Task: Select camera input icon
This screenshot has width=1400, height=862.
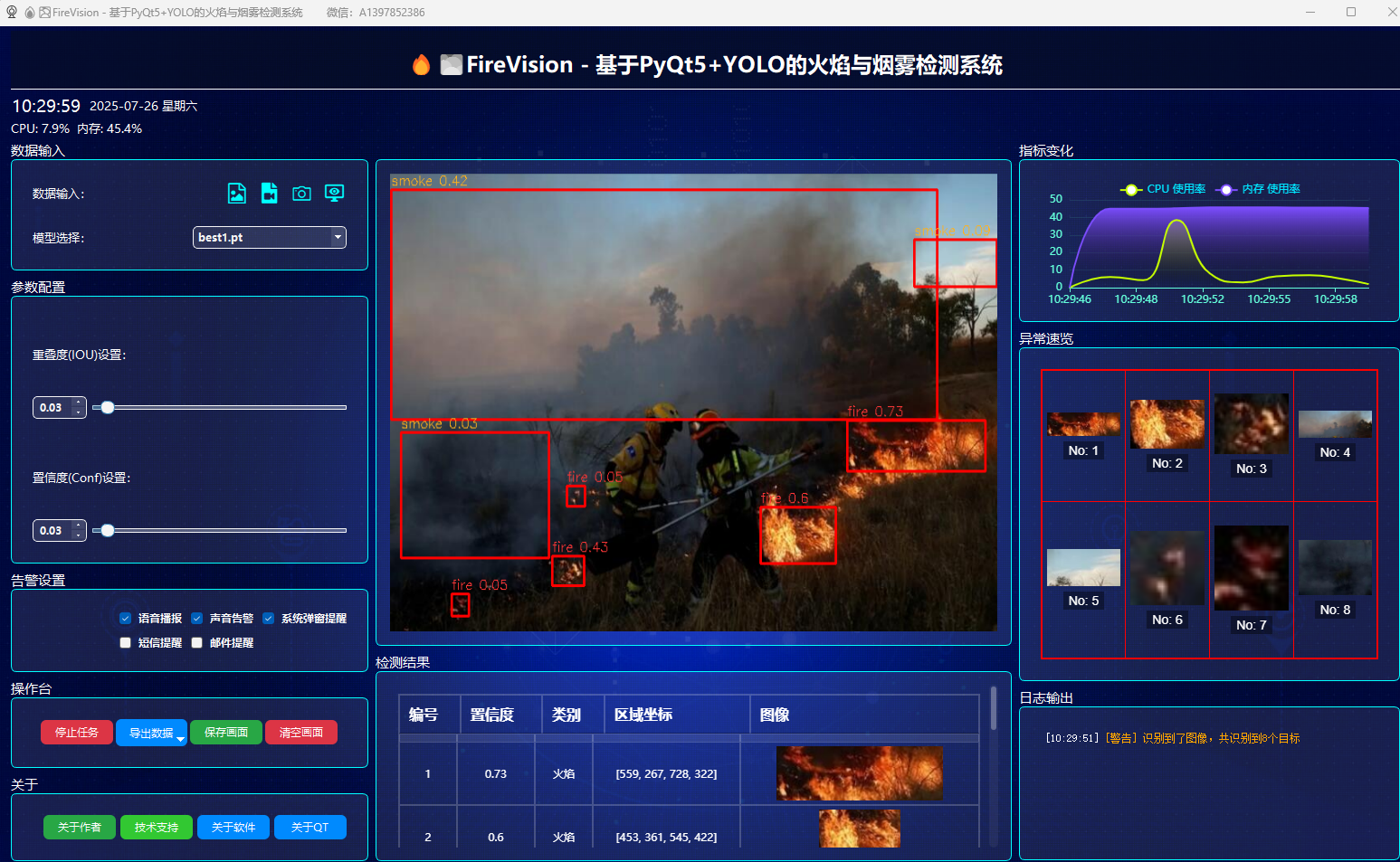Action: tap(301, 193)
